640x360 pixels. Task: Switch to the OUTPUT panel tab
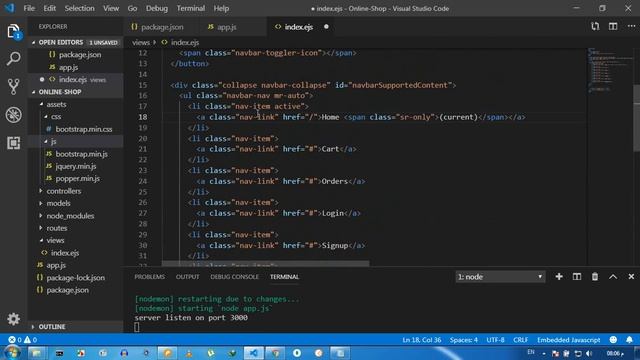tap(187, 277)
